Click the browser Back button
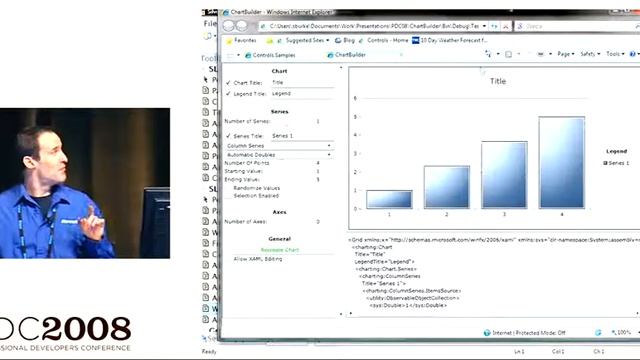This screenshot has width=640, height=360. tap(229, 26)
